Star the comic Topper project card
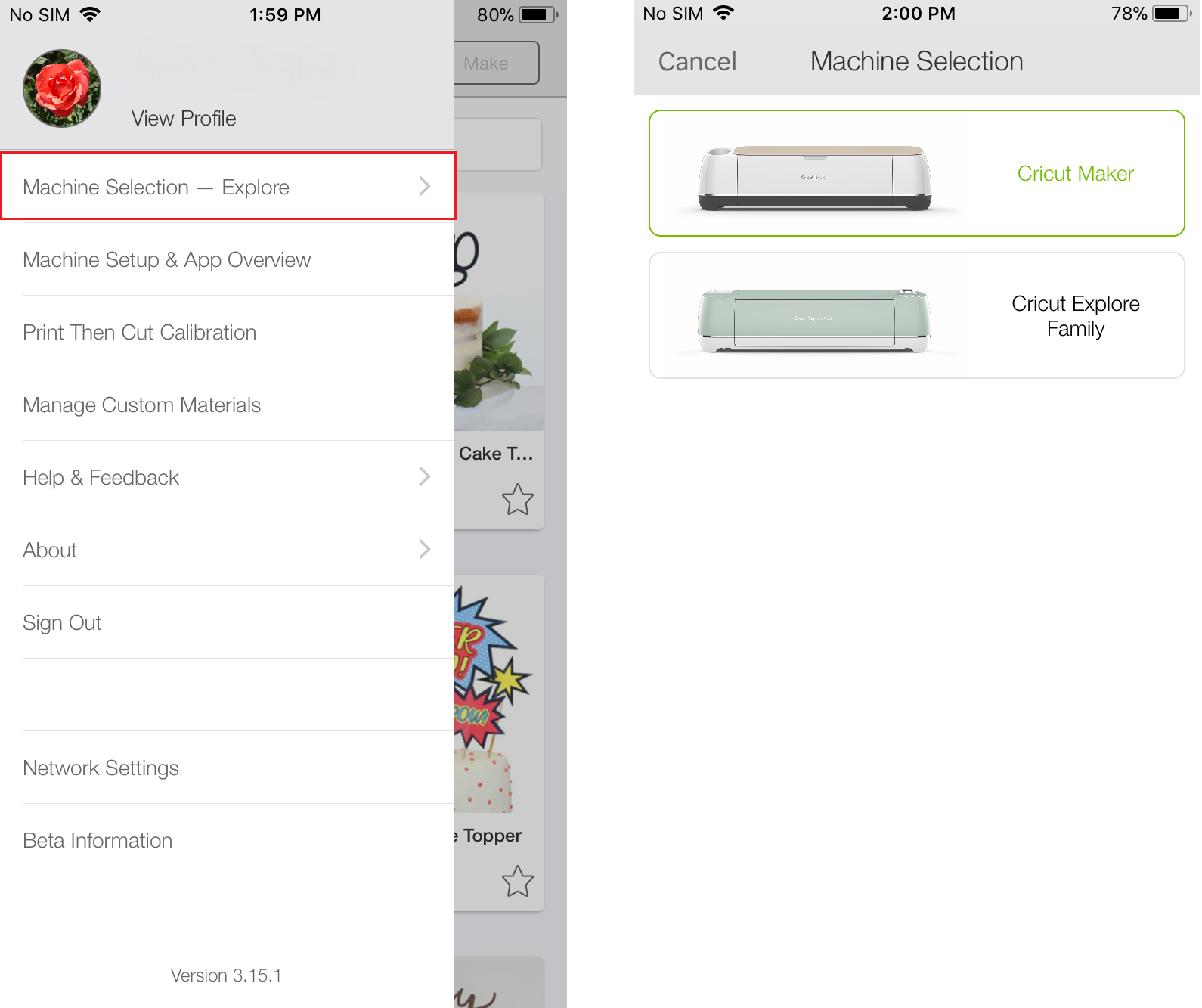 [x=518, y=882]
